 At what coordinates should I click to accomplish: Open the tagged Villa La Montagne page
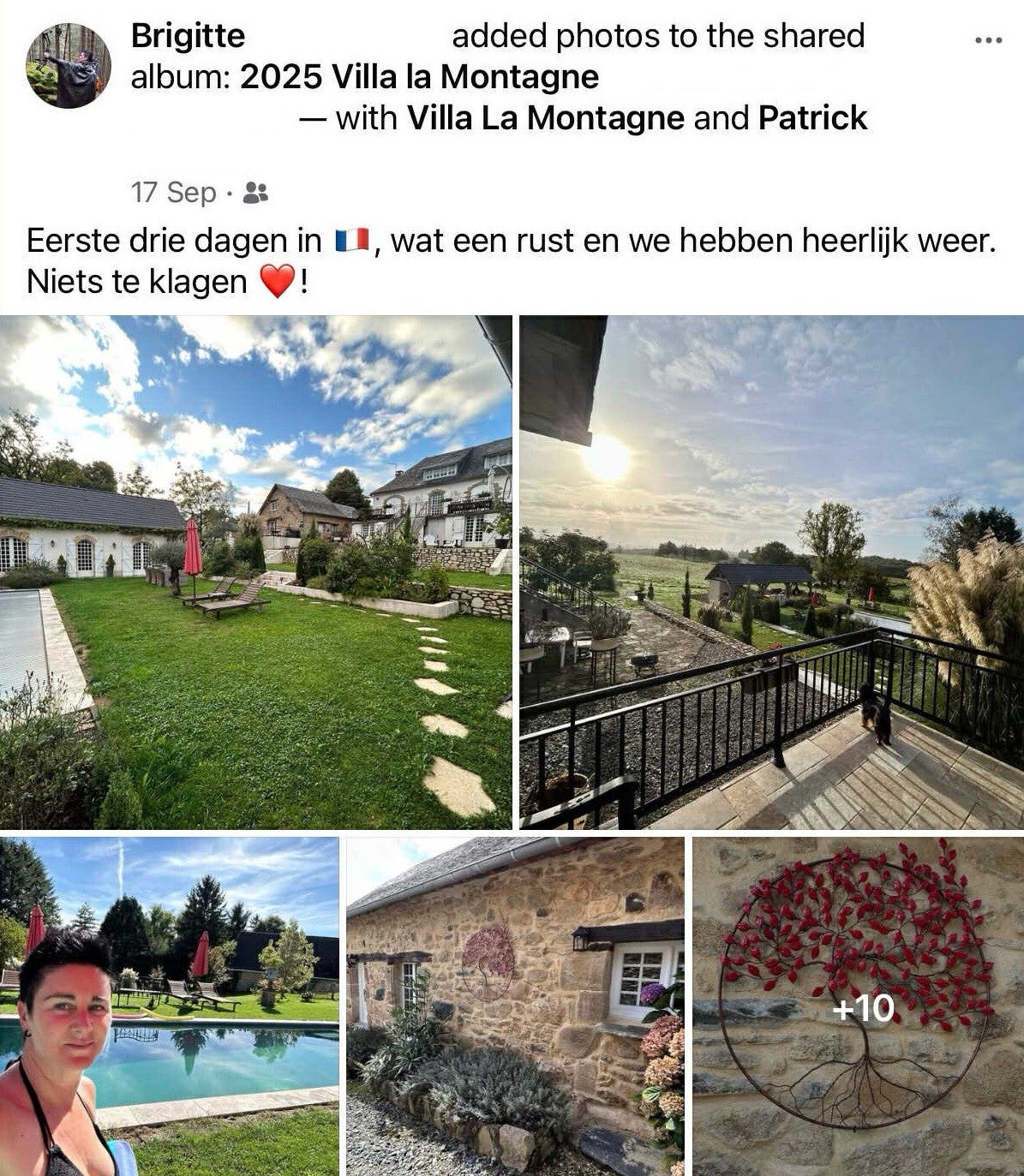click(546, 118)
